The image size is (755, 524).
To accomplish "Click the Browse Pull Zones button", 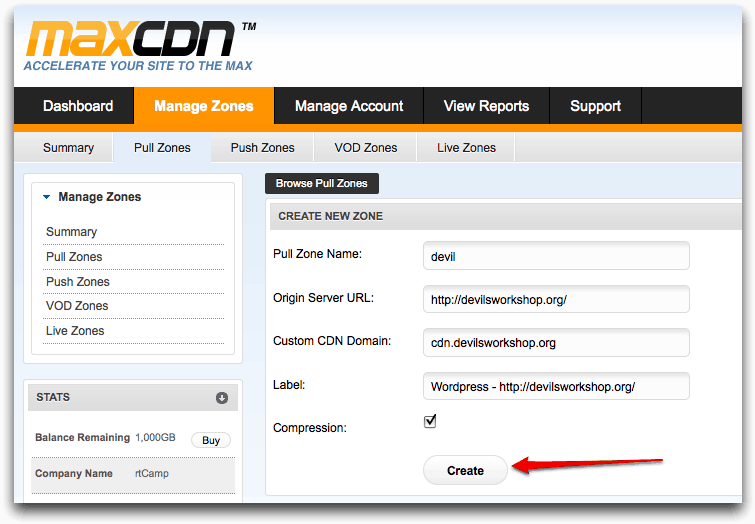I will [322, 183].
